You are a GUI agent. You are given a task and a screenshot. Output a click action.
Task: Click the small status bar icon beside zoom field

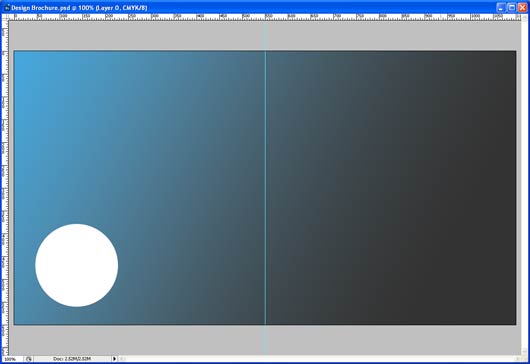[x=29, y=359]
